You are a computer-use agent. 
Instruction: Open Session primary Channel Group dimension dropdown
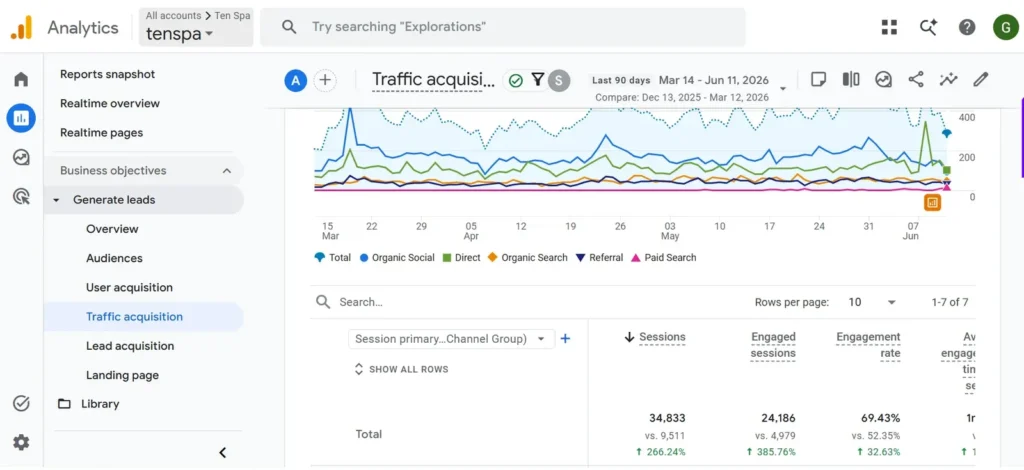tap(451, 339)
